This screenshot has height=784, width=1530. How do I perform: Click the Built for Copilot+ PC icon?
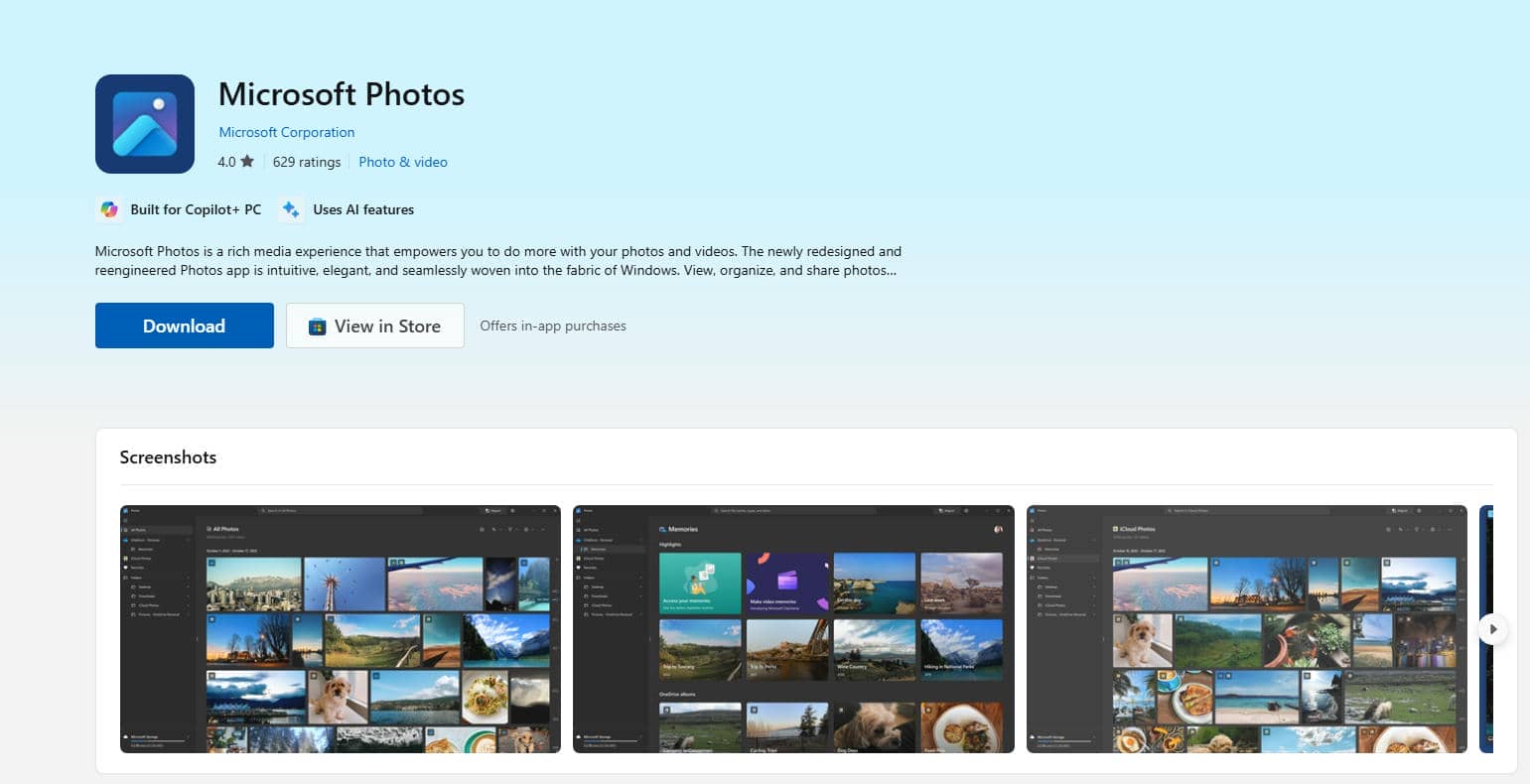109,209
